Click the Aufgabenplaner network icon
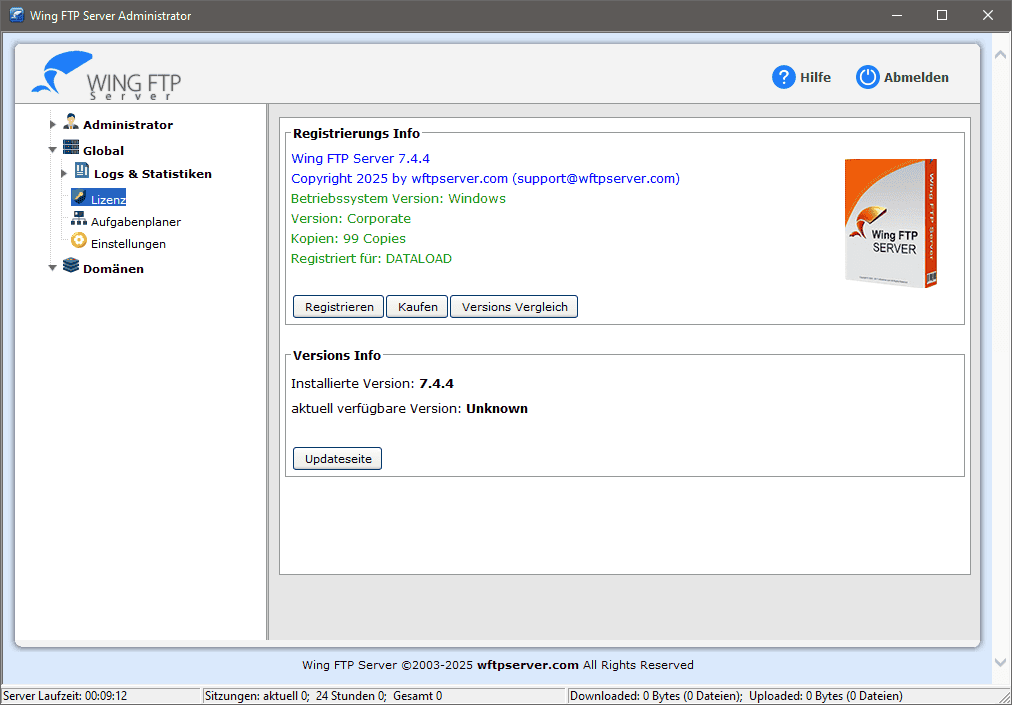Viewport: 1012px width, 705px height. point(79,219)
